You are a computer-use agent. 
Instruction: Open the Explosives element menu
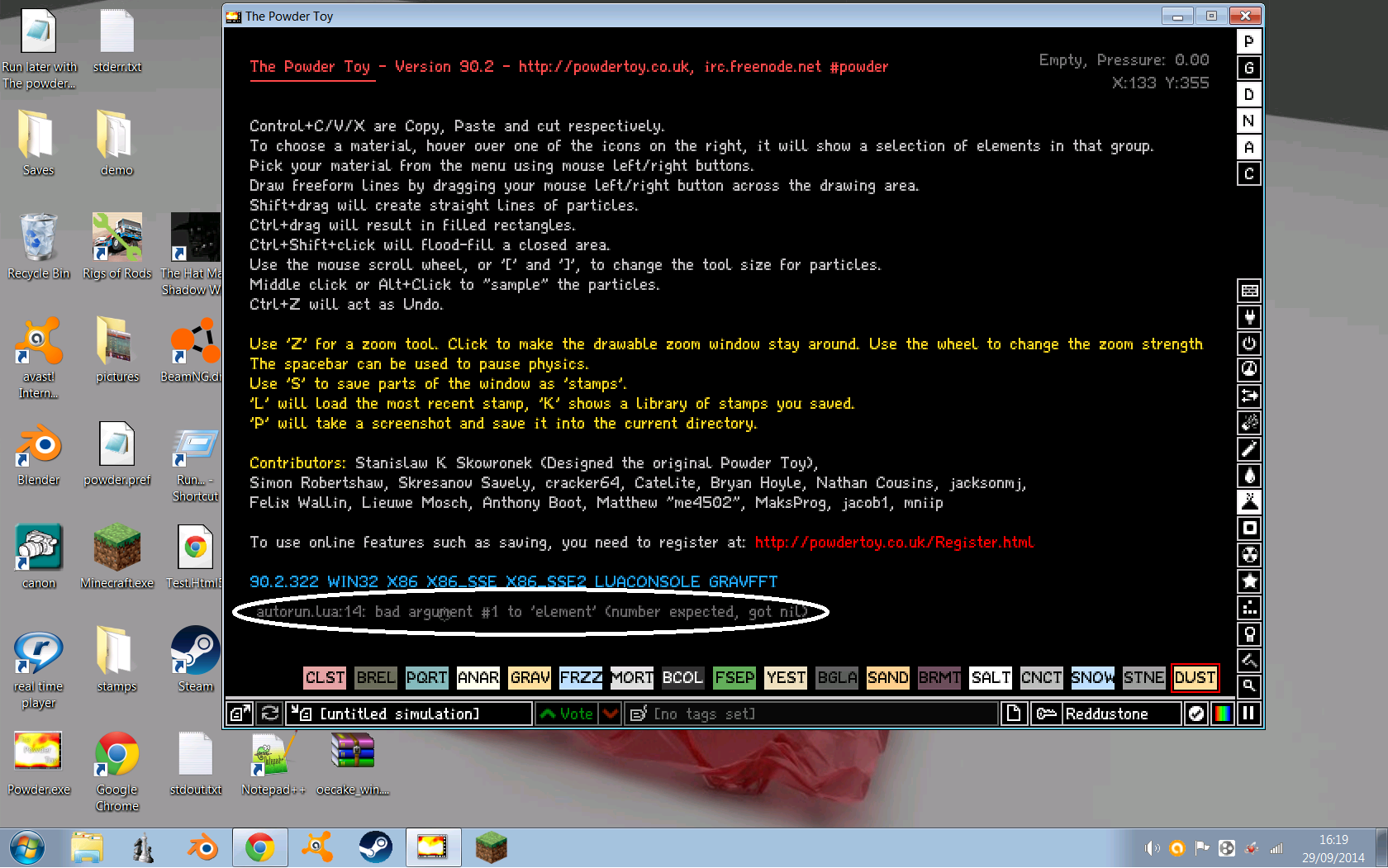pos(1249,423)
